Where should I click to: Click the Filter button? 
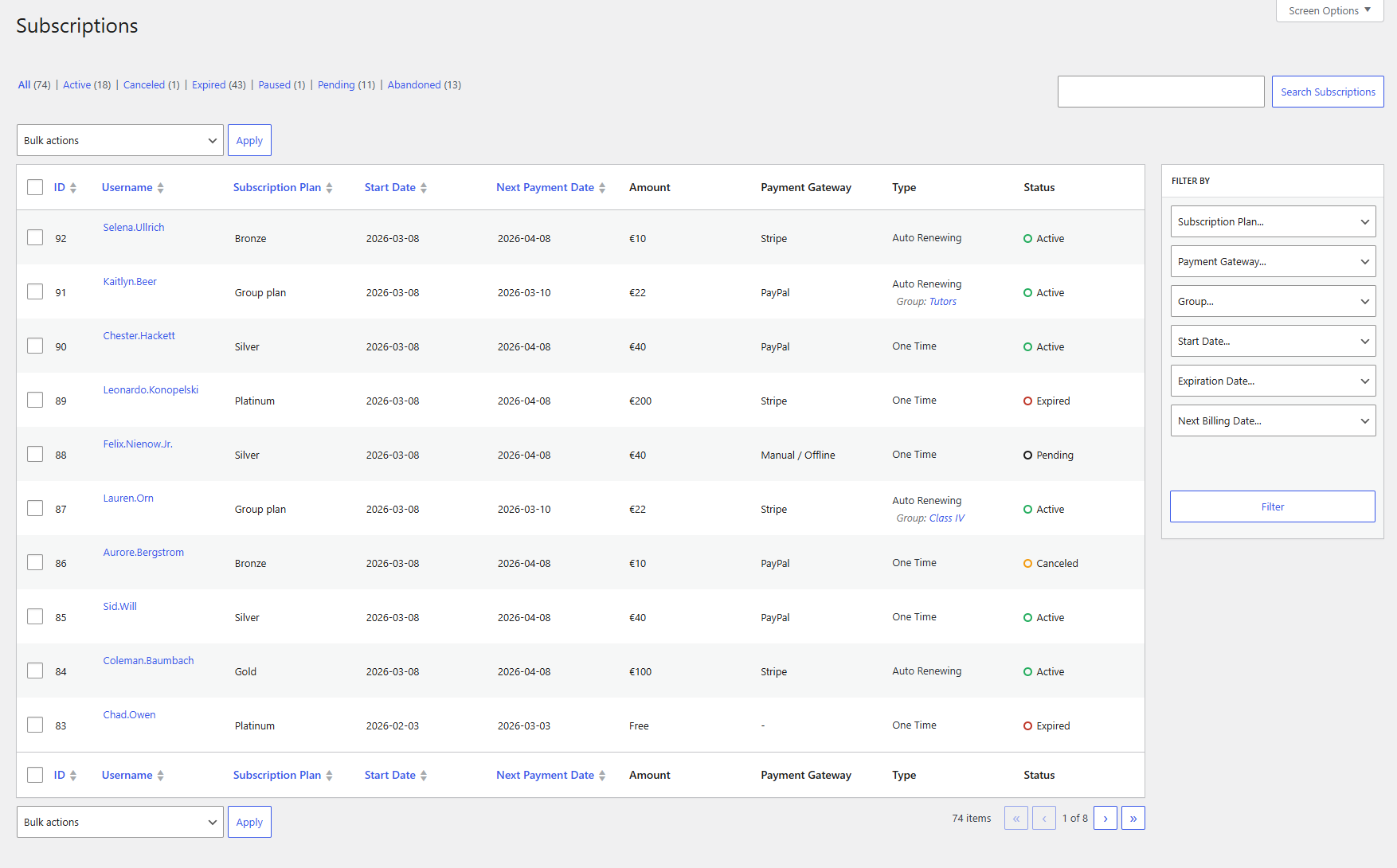tap(1272, 506)
